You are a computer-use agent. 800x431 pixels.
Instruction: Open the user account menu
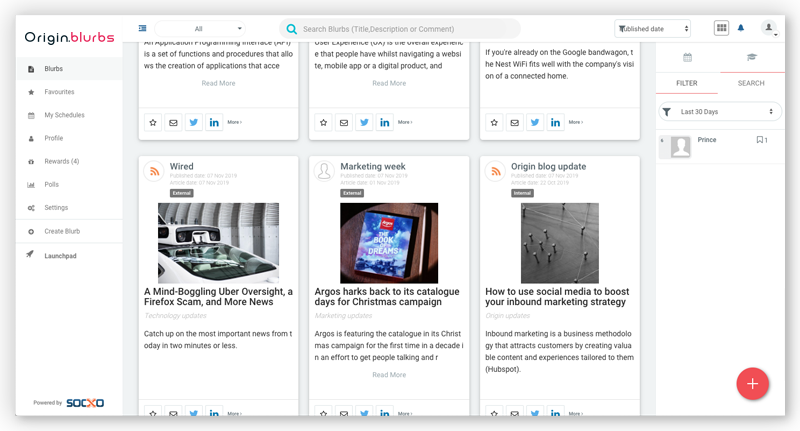[769, 28]
